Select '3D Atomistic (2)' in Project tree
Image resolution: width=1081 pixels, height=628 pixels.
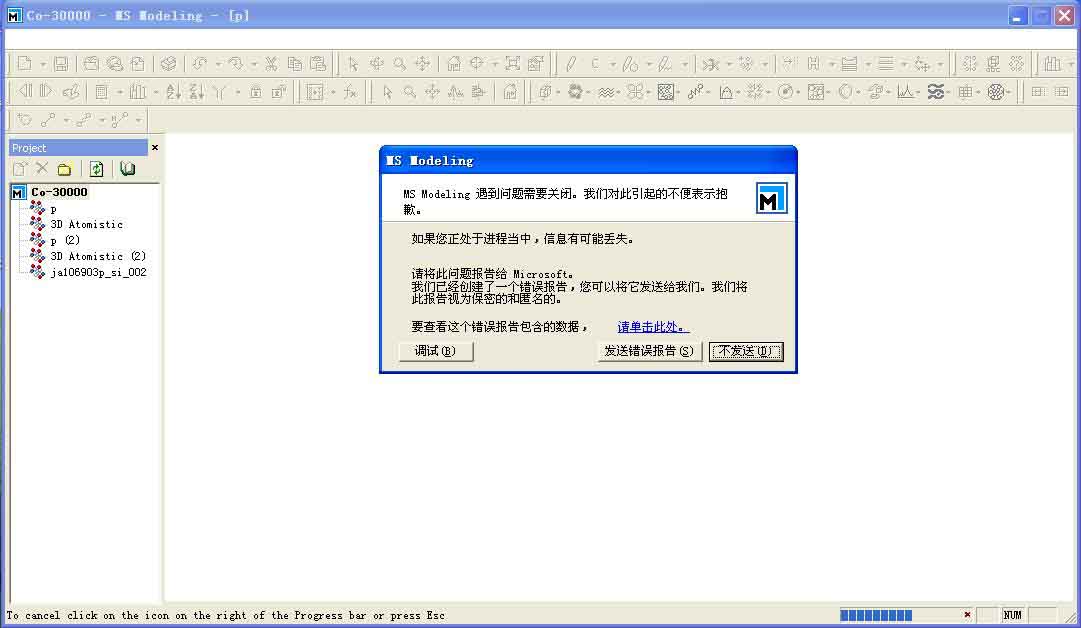pos(98,256)
